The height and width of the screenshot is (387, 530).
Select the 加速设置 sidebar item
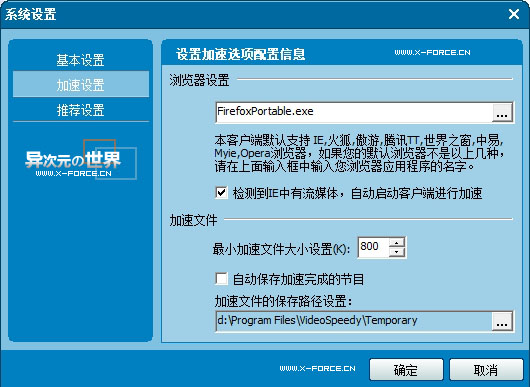click(80, 84)
